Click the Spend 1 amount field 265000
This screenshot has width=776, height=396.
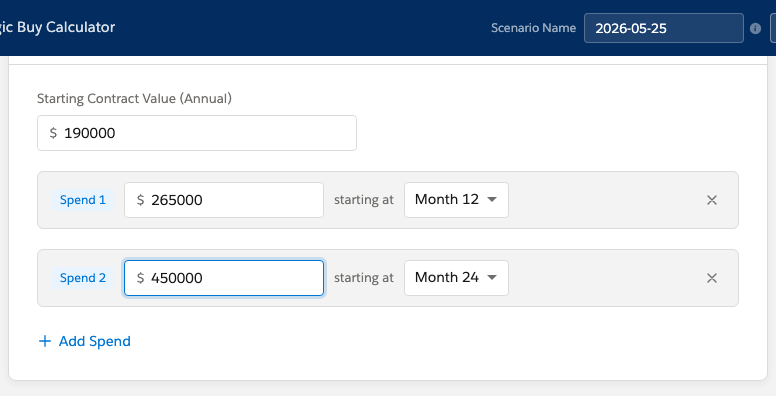[224, 200]
